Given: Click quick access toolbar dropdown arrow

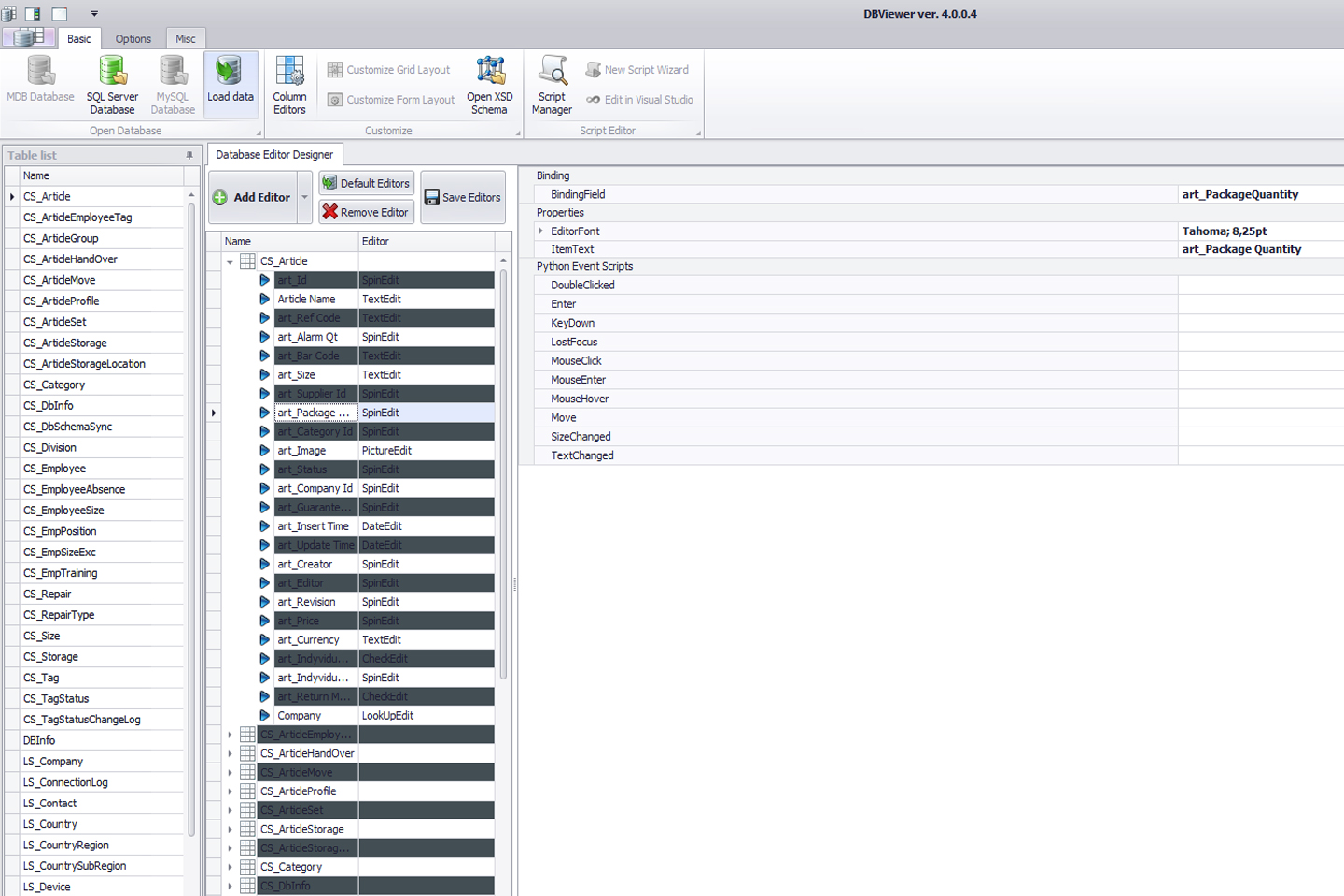Looking at the screenshot, I should pos(94,14).
